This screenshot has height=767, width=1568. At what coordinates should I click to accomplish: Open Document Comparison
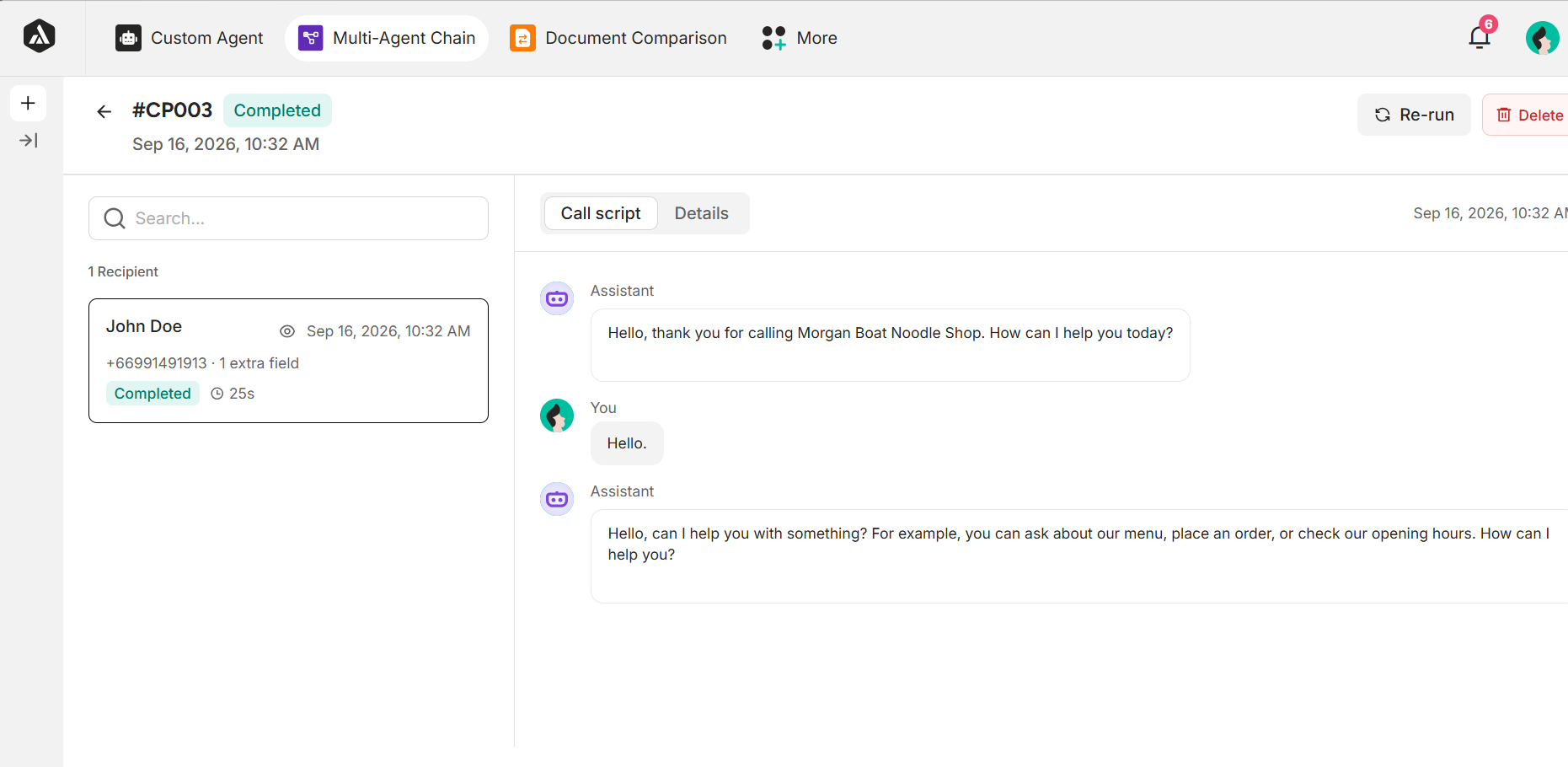point(618,38)
